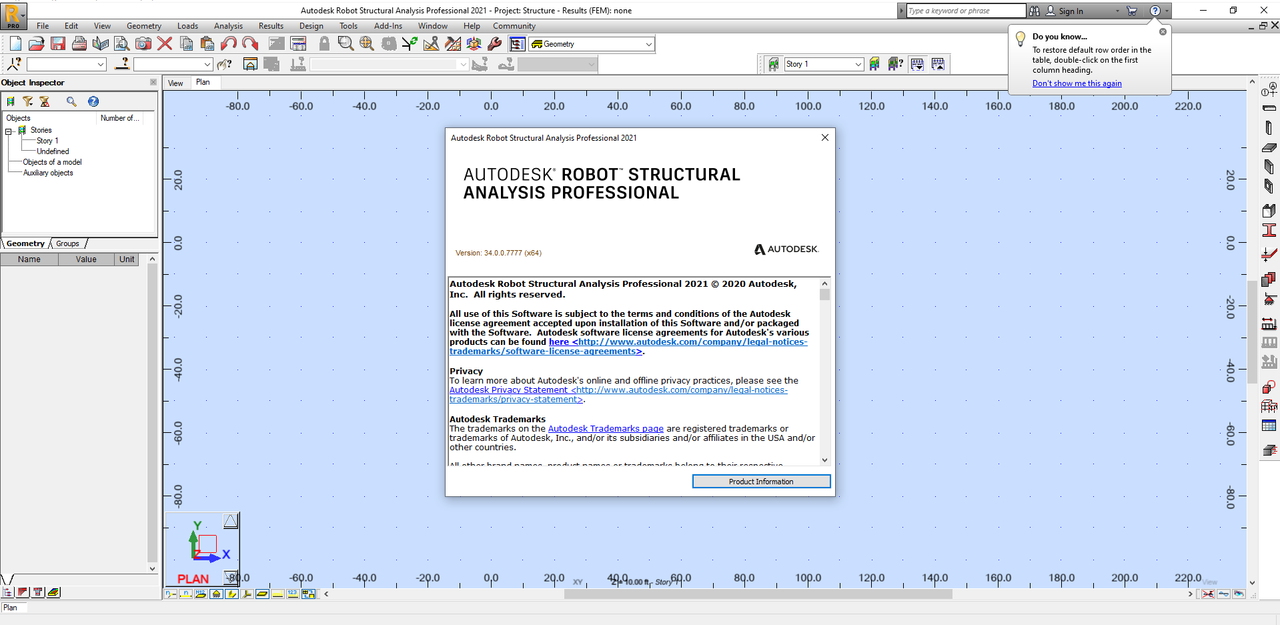The width and height of the screenshot is (1280, 625).
Task: Click the shopping cart icon in title bar
Action: click(1131, 11)
